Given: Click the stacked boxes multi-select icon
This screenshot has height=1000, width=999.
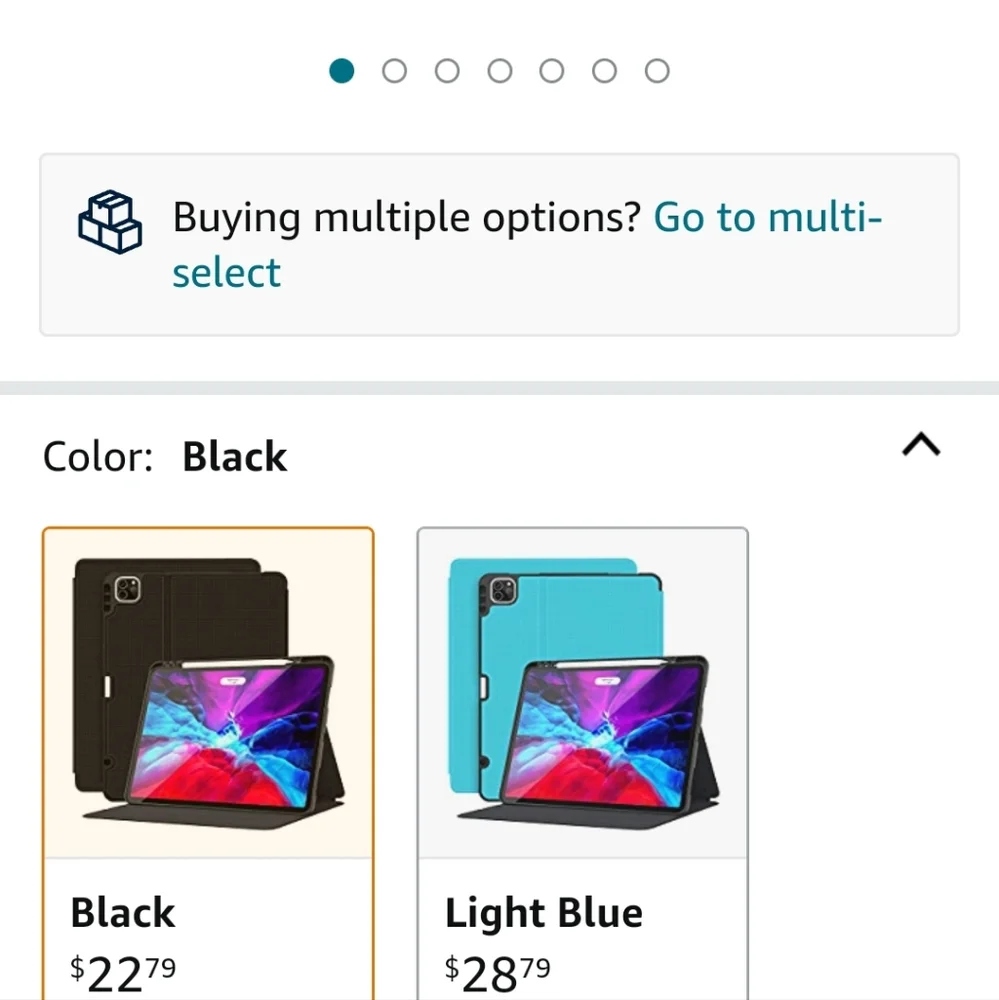Looking at the screenshot, I should click(110, 221).
